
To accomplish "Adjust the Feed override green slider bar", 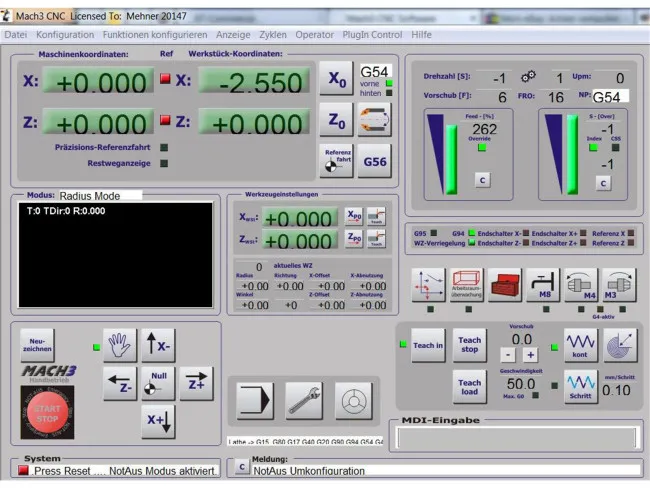I will pyautogui.click(x=451, y=160).
